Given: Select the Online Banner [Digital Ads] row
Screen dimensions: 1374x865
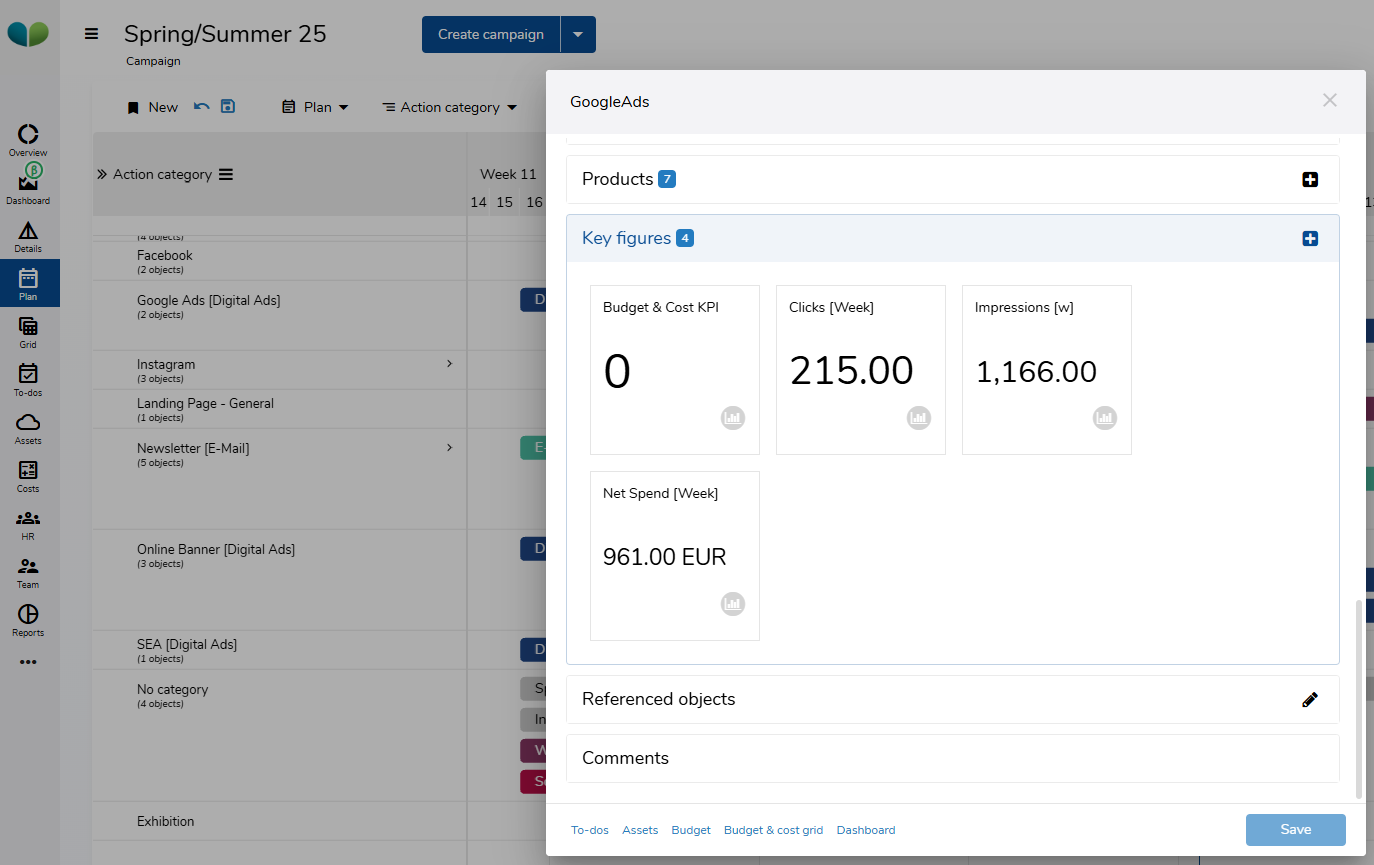Looking at the screenshot, I should click(280, 580).
